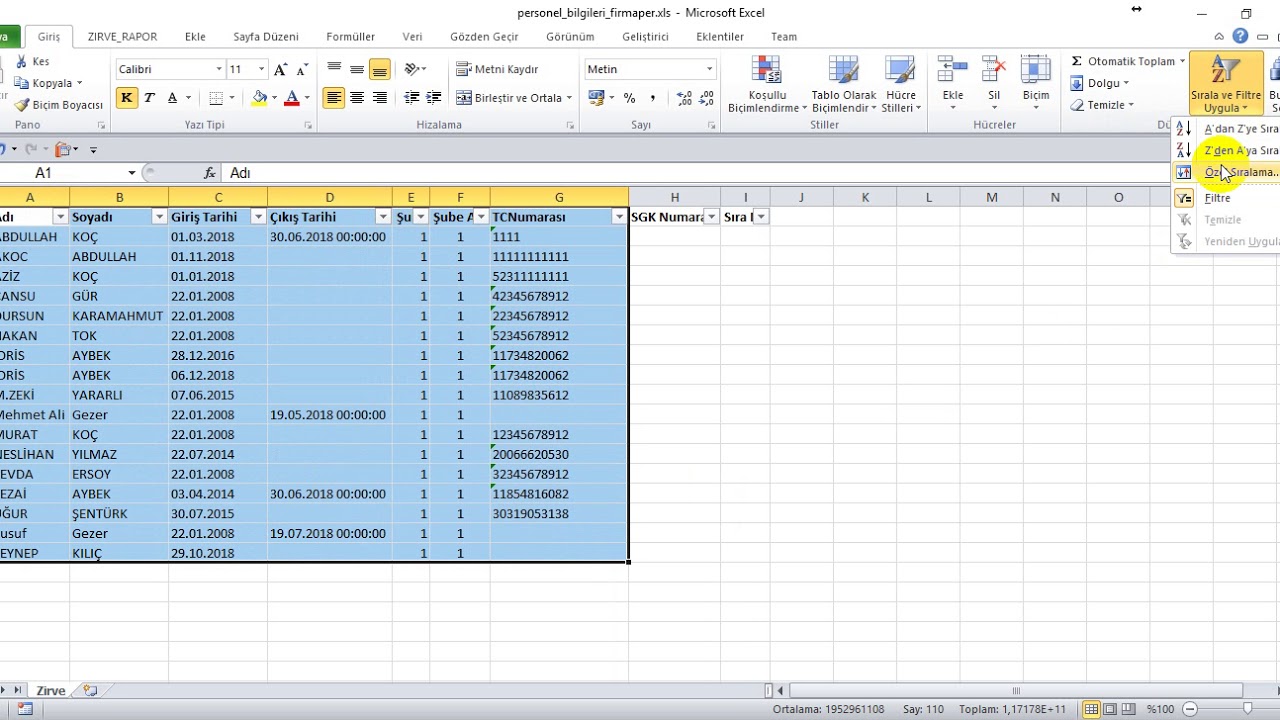Decrease indent in Hizalama group
The image size is (1280, 720).
point(412,98)
